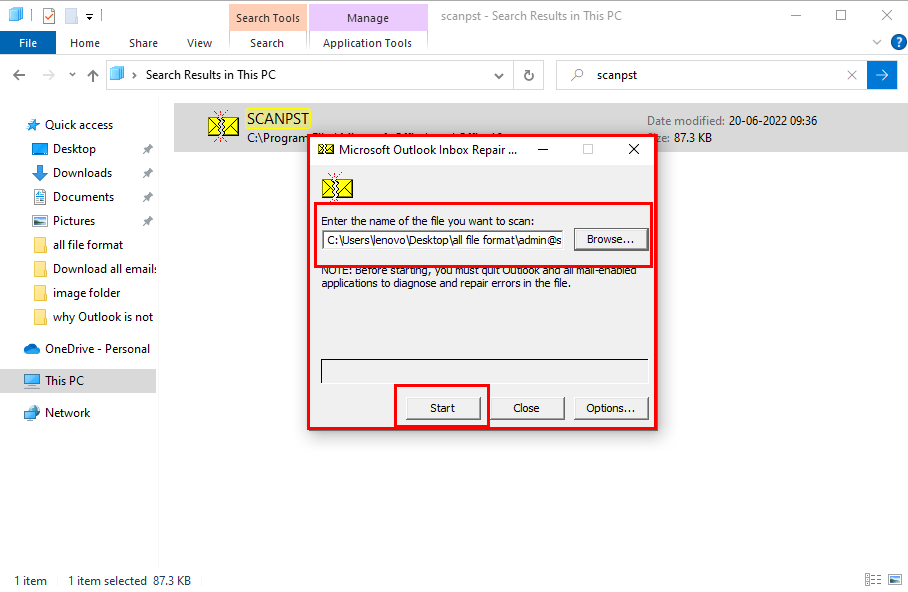Open Documents in the navigation pane
Image resolution: width=908 pixels, height=592 pixels.
[83, 197]
